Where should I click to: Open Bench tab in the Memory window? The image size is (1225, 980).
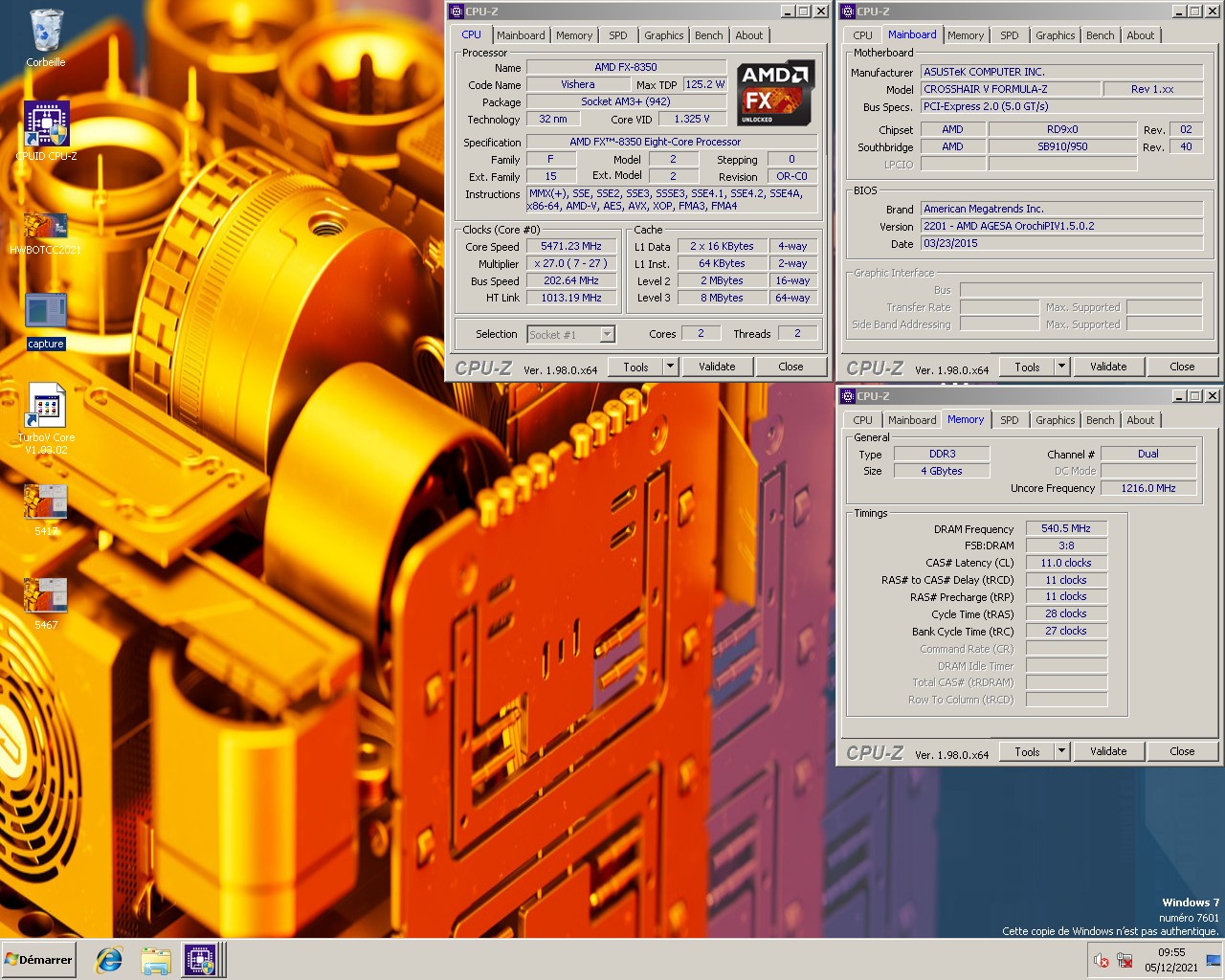(x=1101, y=420)
